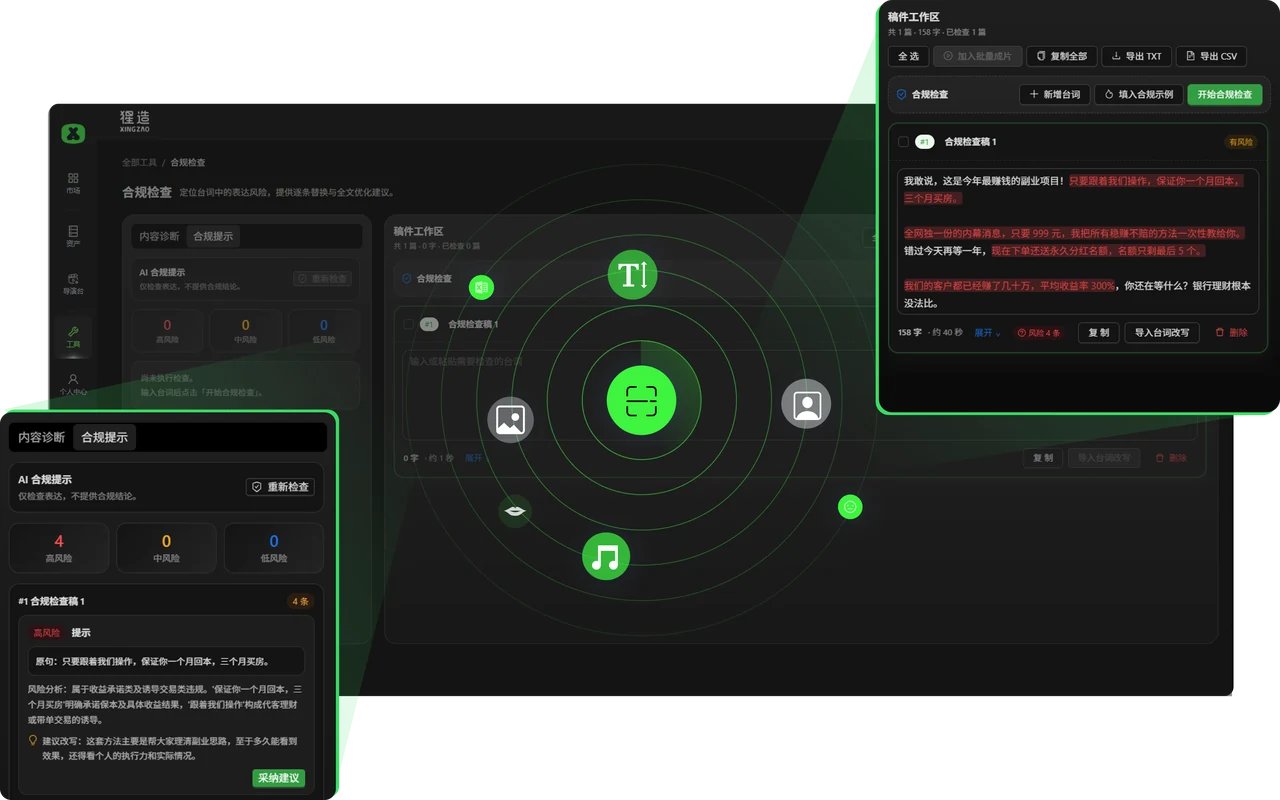Click the 采纳建议 button
This screenshot has width=1280, height=800.
point(279,778)
